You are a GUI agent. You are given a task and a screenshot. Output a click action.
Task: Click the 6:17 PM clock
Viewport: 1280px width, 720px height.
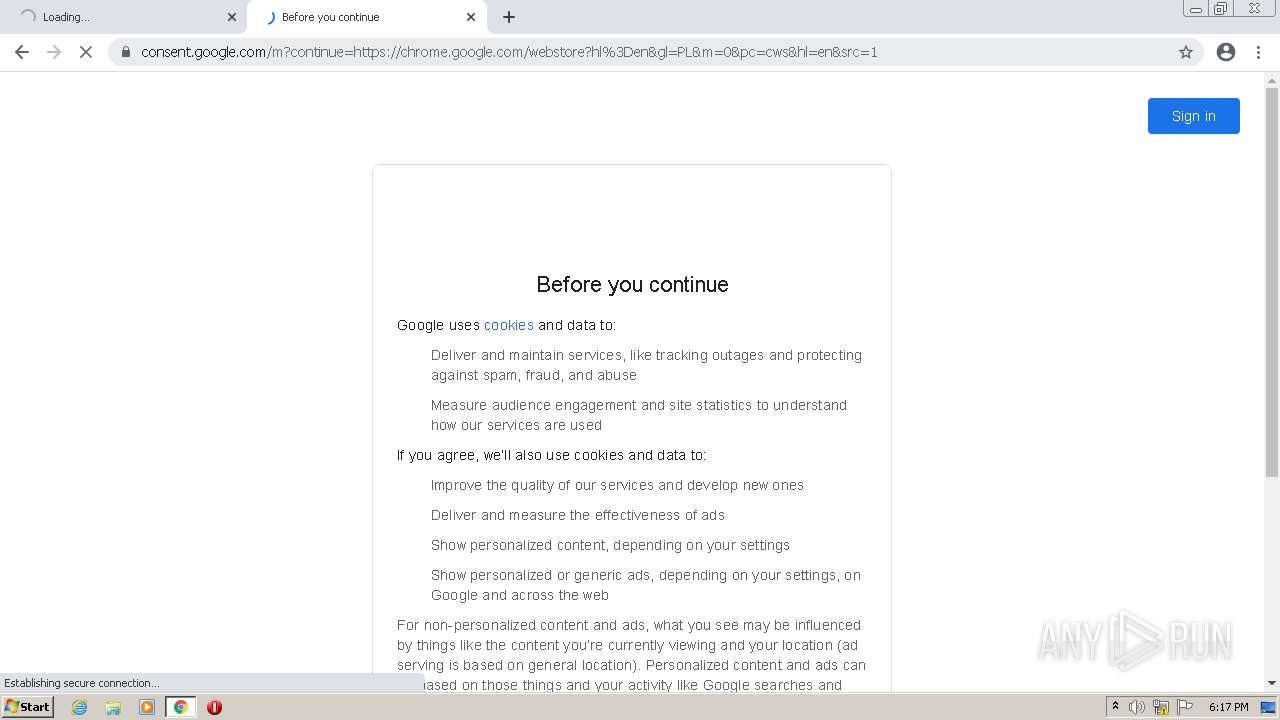(1229, 707)
